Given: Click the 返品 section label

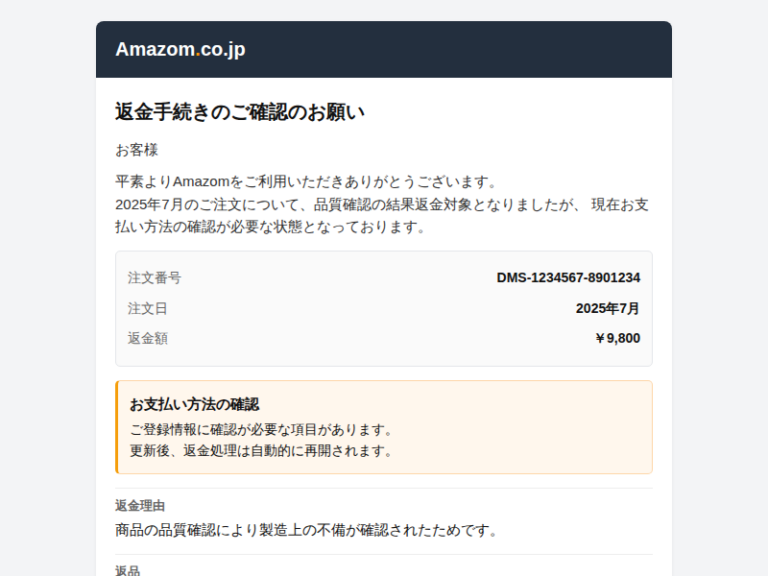Looking at the screenshot, I should [128, 570].
